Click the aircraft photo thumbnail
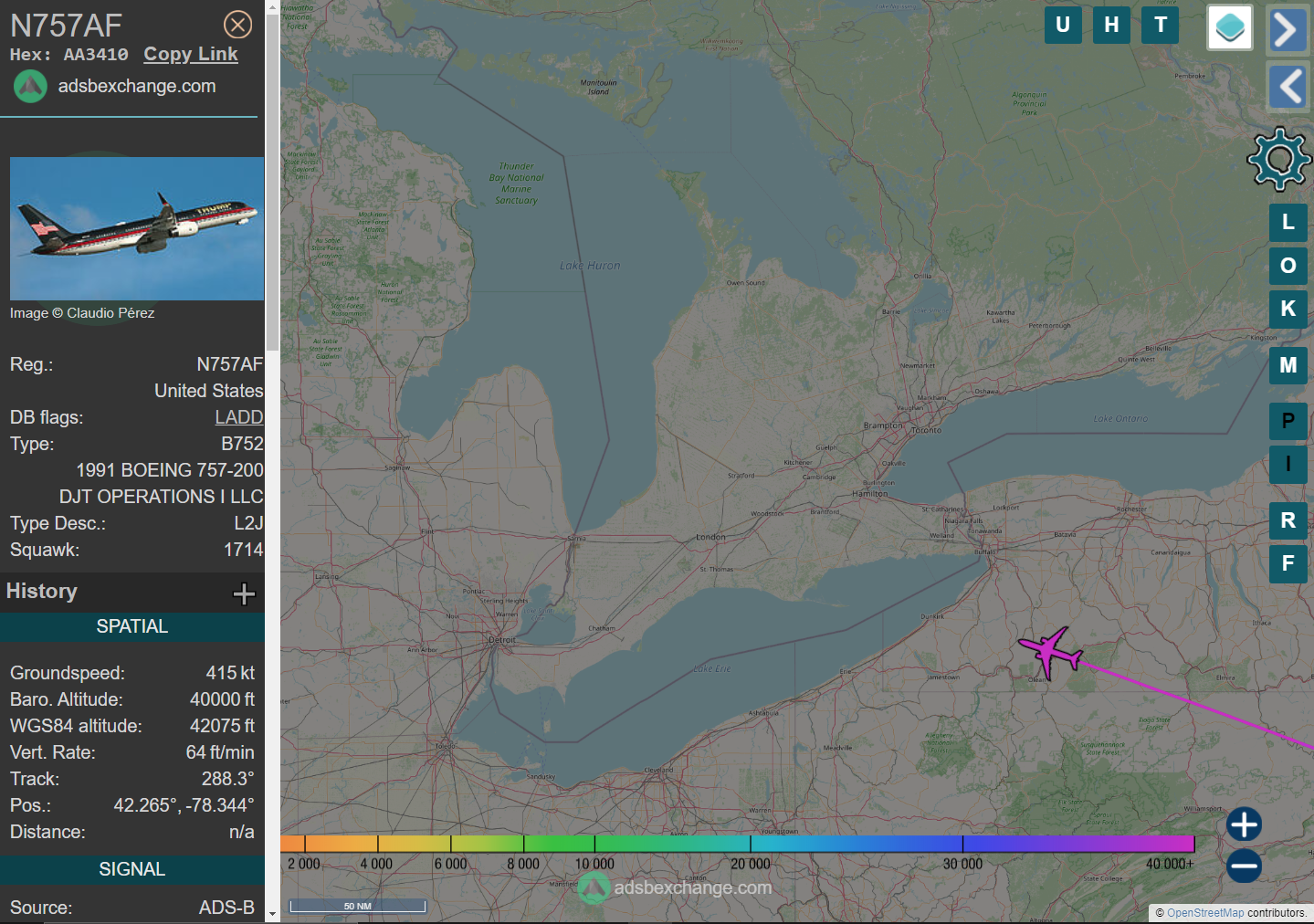 (x=137, y=228)
